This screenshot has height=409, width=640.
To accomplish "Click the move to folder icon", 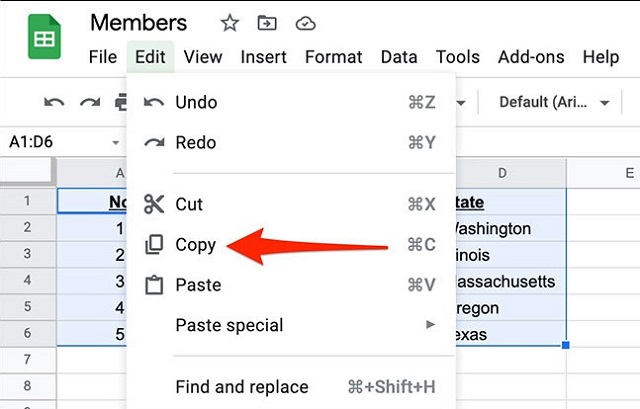I will [267, 23].
